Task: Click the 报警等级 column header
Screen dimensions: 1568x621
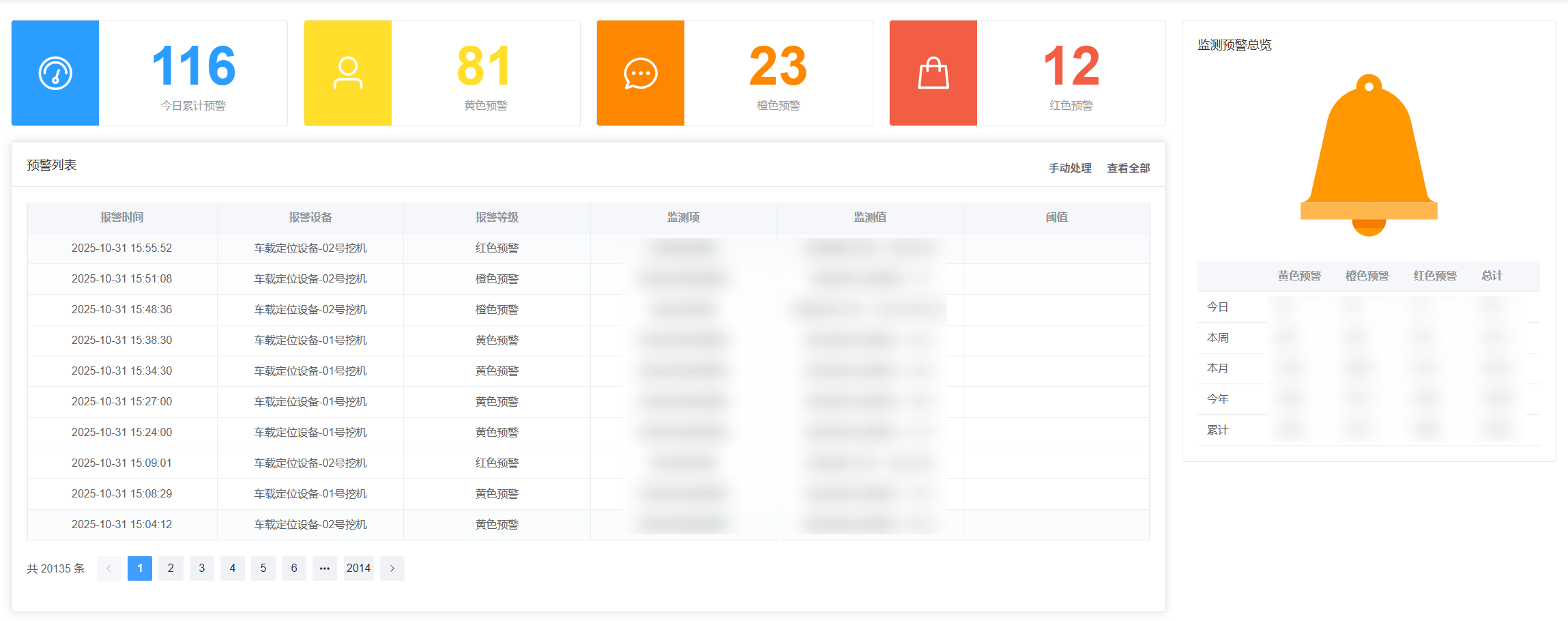Action: point(497,218)
